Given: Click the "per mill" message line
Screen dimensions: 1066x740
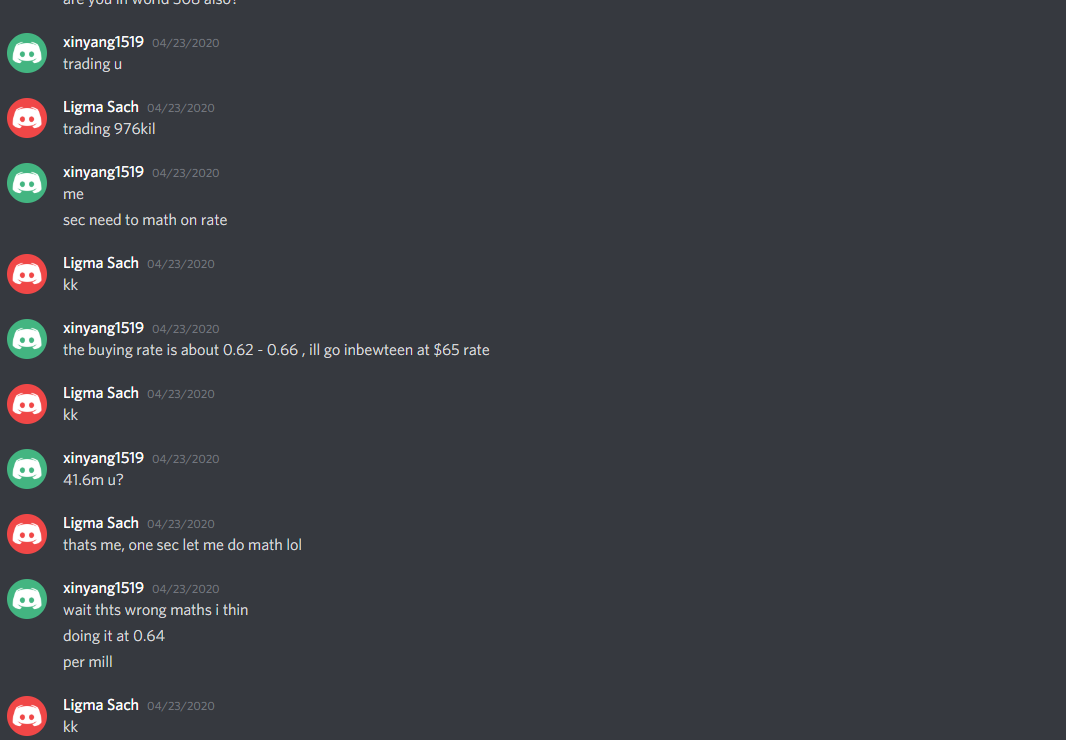Looking at the screenshot, I should pos(88,662).
